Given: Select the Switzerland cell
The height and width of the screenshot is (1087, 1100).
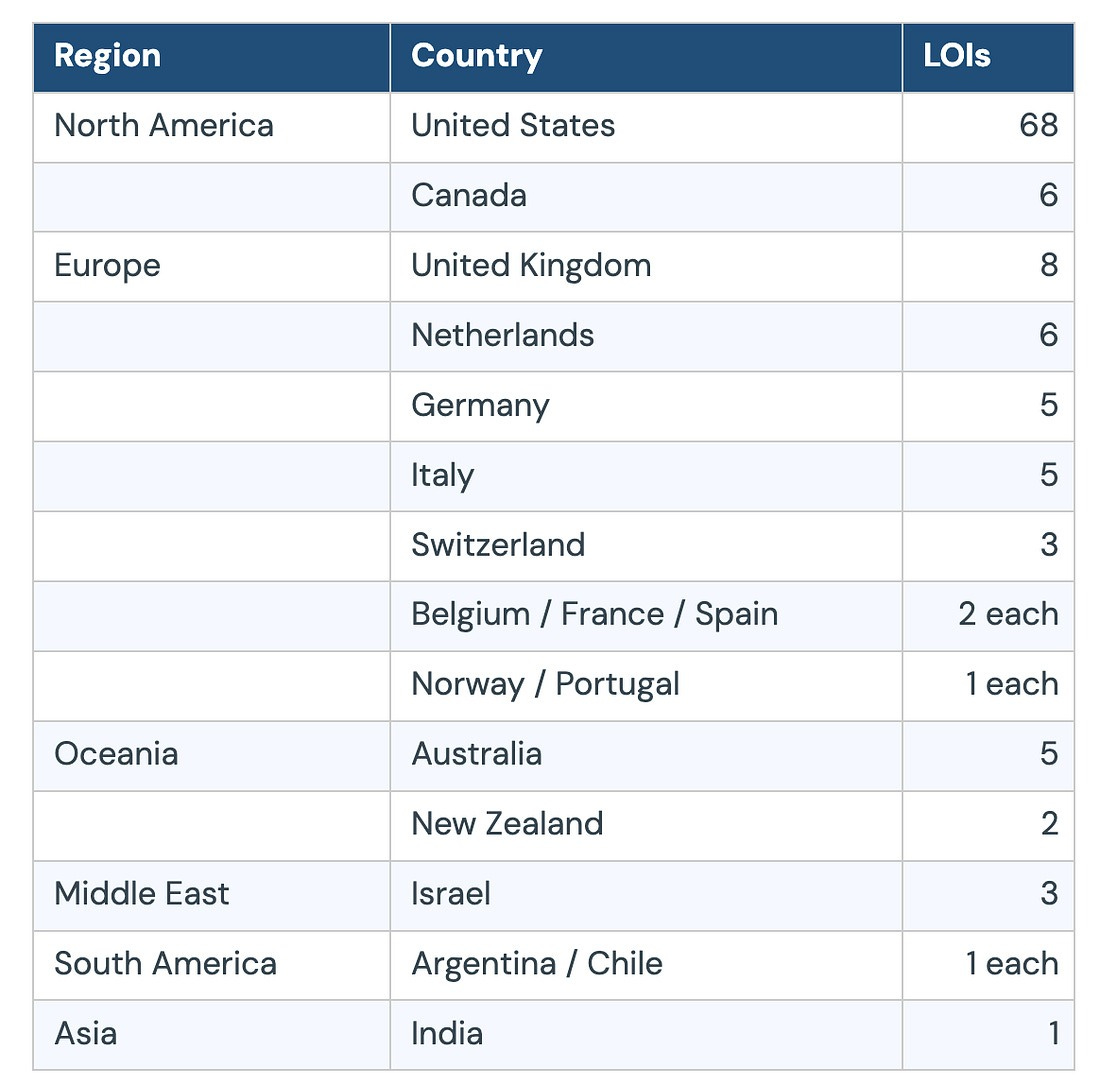Looking at the screenshot, I should 646,546.
